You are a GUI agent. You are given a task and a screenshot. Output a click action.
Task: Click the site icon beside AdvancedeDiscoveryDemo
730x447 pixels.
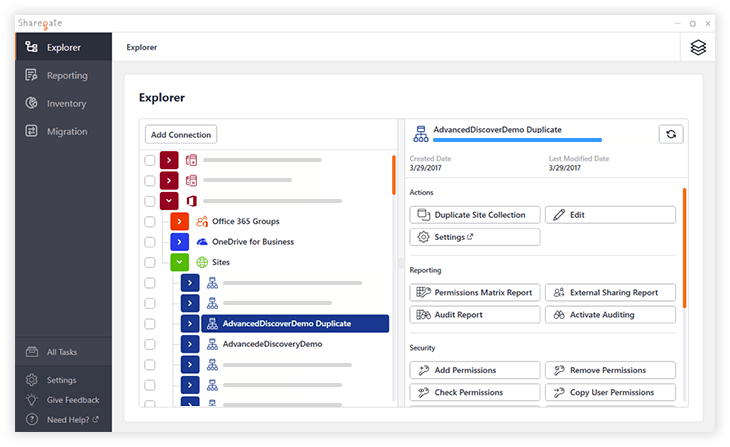point(212,344)
